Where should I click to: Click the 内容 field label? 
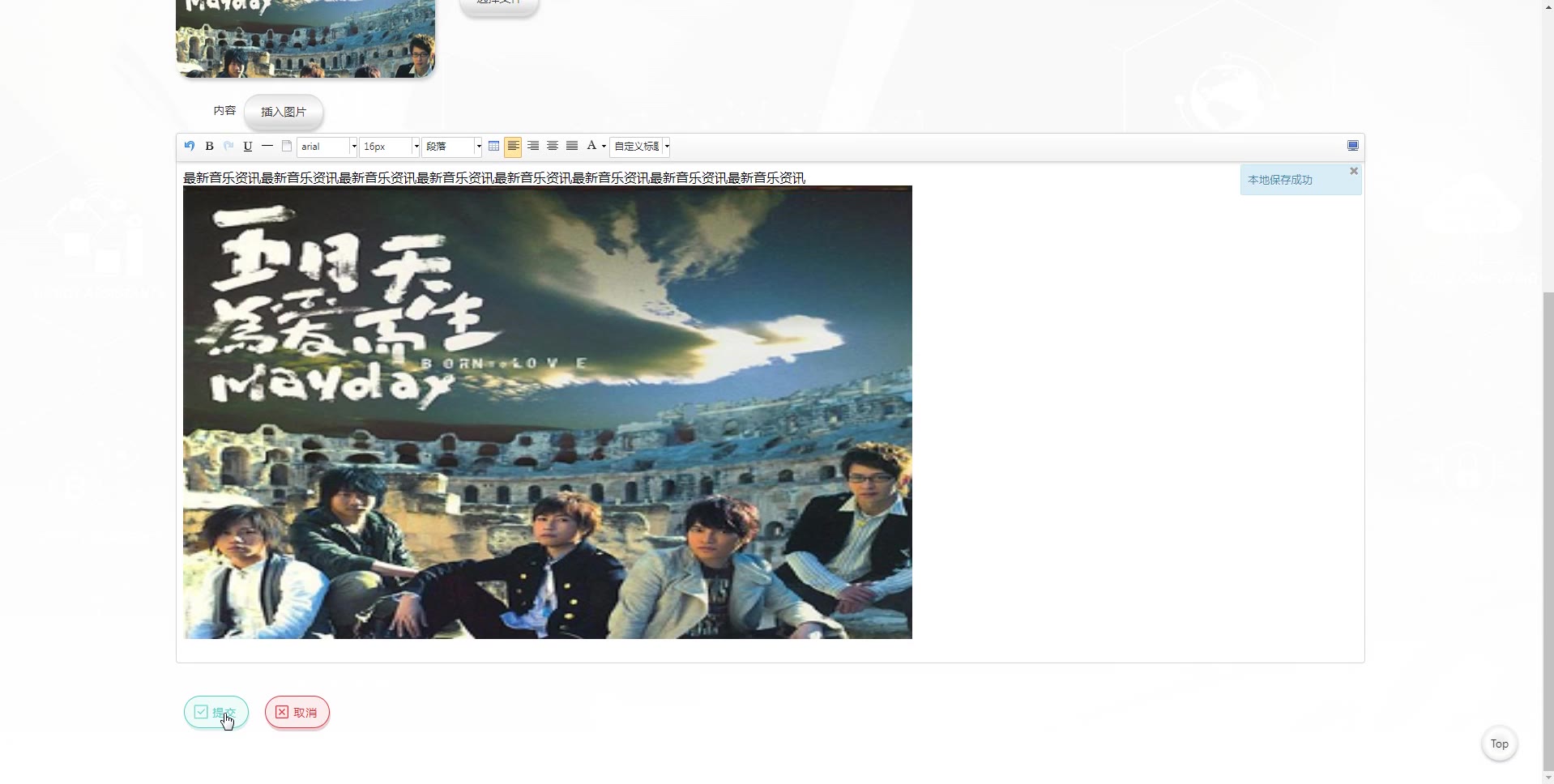(x=224, y=111)
